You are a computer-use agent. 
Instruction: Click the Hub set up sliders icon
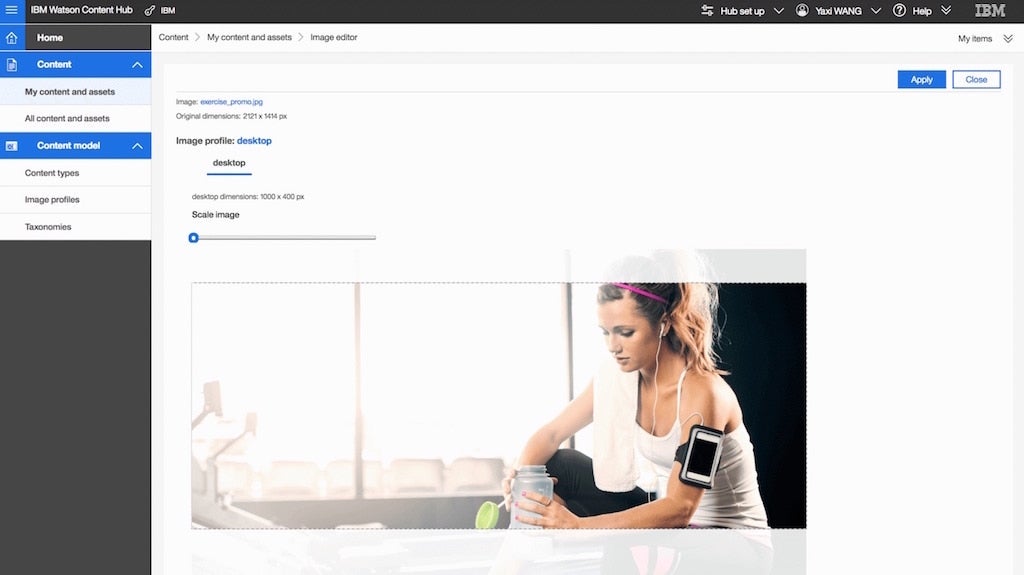(x=707, y=10)
